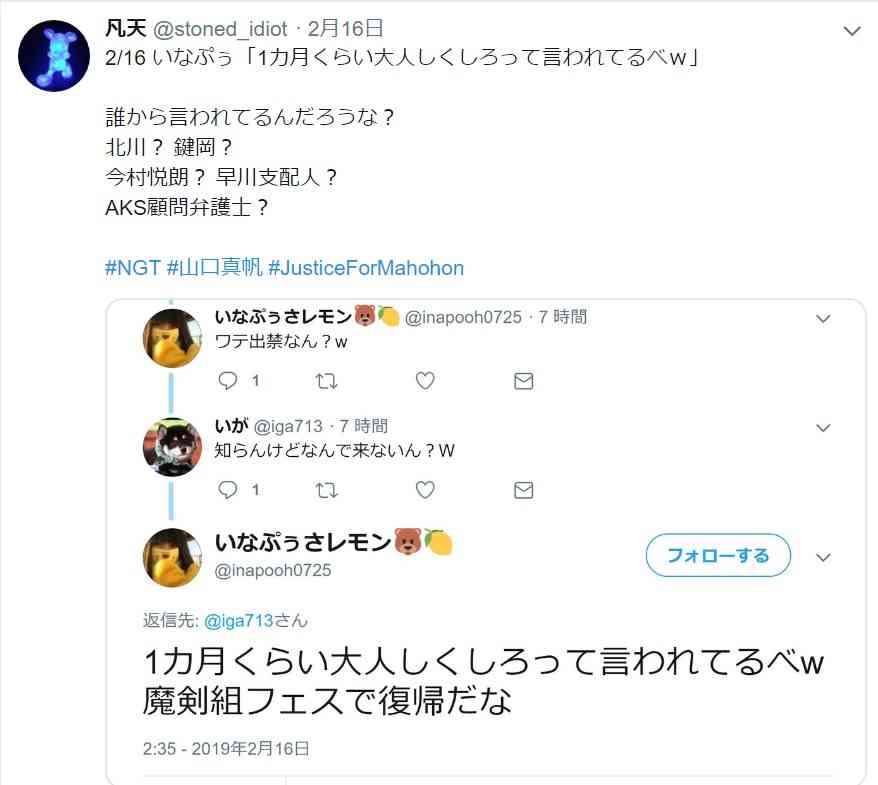
Task: Open the #JusticeForMahohon hashtag
Action: tap(366, 268)
